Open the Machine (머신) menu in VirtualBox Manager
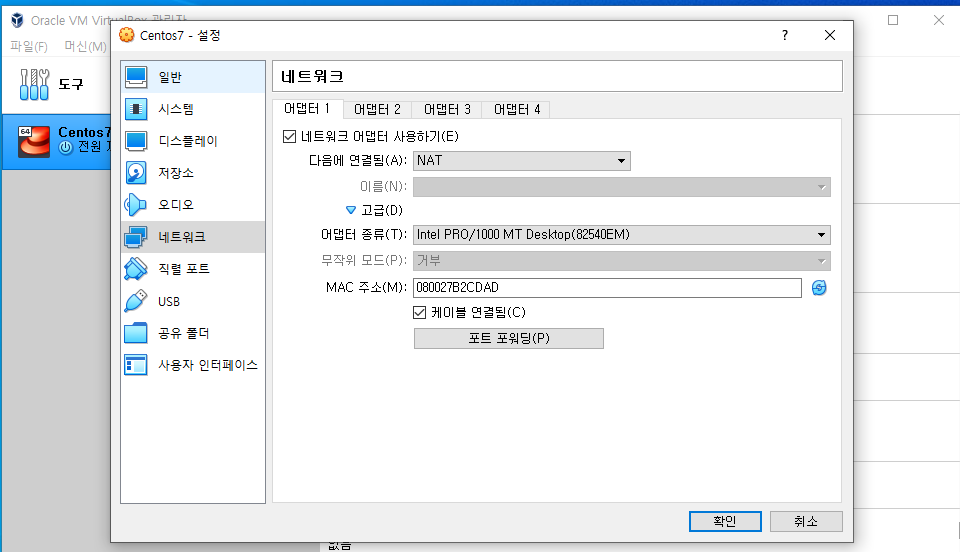This screenshot has height=552, width=960. click(x=86, y=47)
